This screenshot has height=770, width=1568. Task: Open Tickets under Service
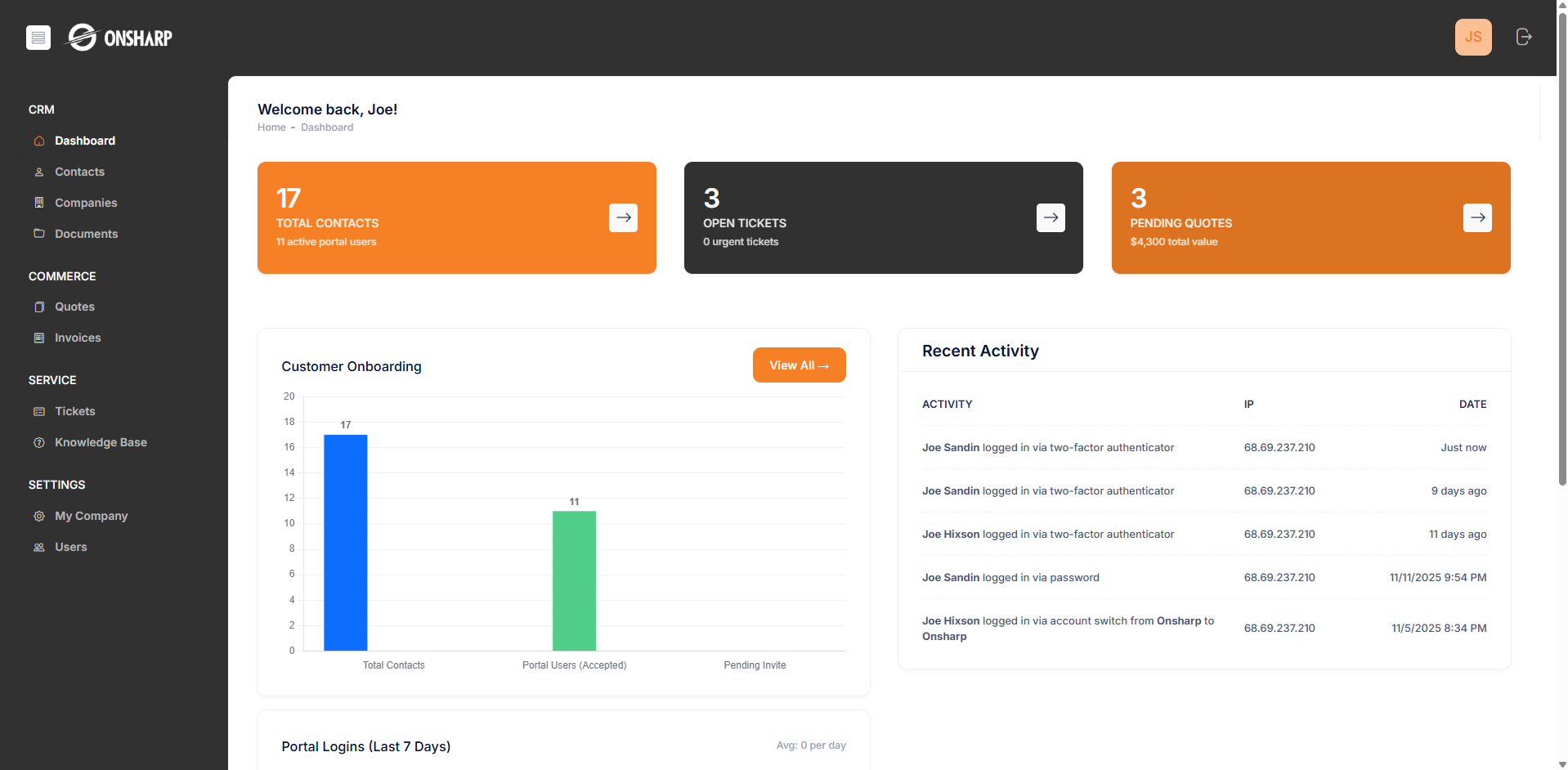pos(74,411)
